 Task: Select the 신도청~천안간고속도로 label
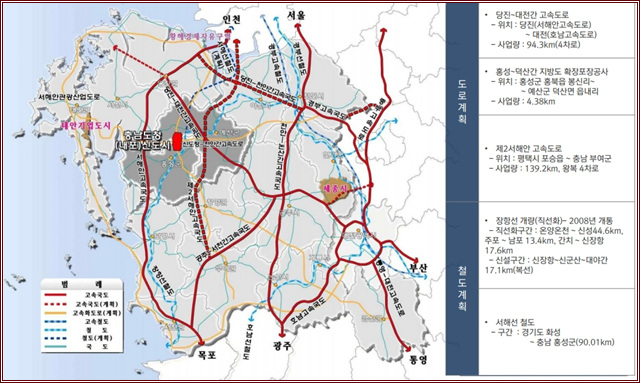click(213, 144)
